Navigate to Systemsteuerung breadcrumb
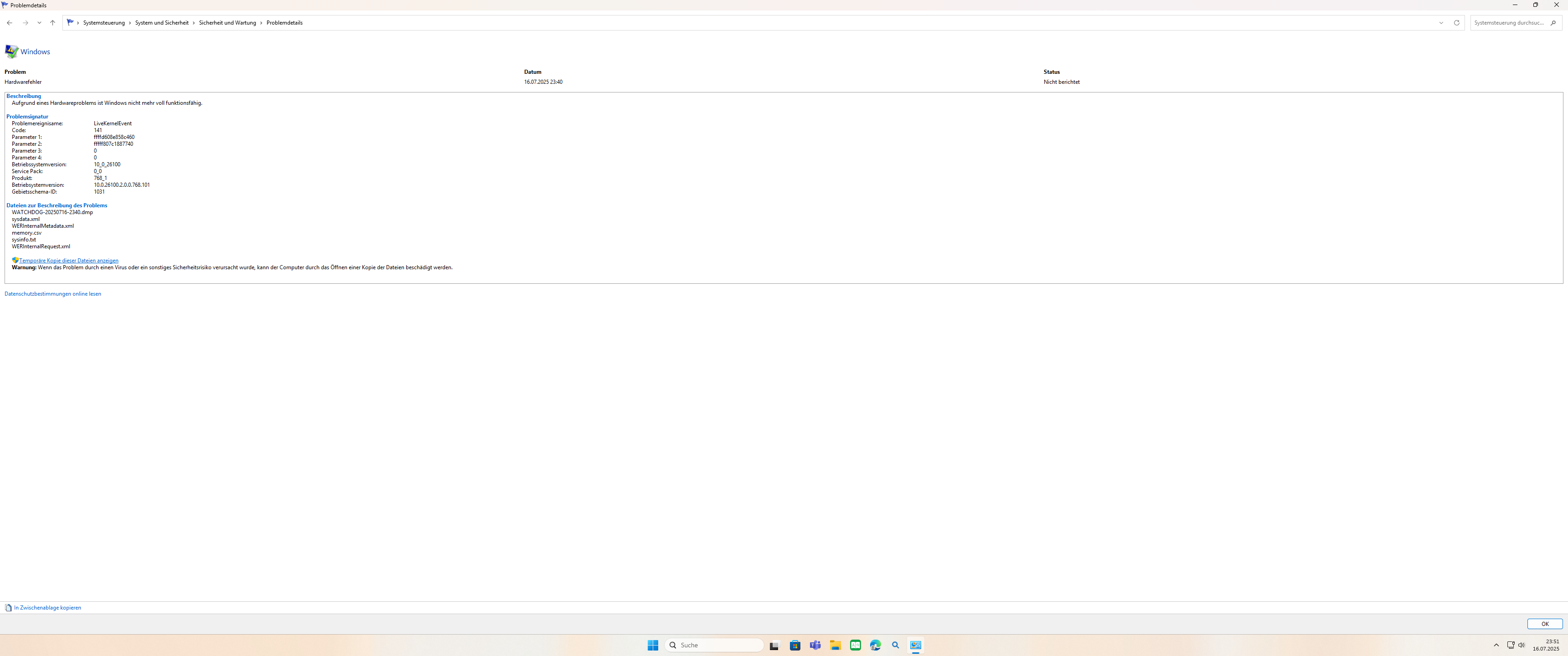The image size is (1568, 656). click(x=103, y=23)
